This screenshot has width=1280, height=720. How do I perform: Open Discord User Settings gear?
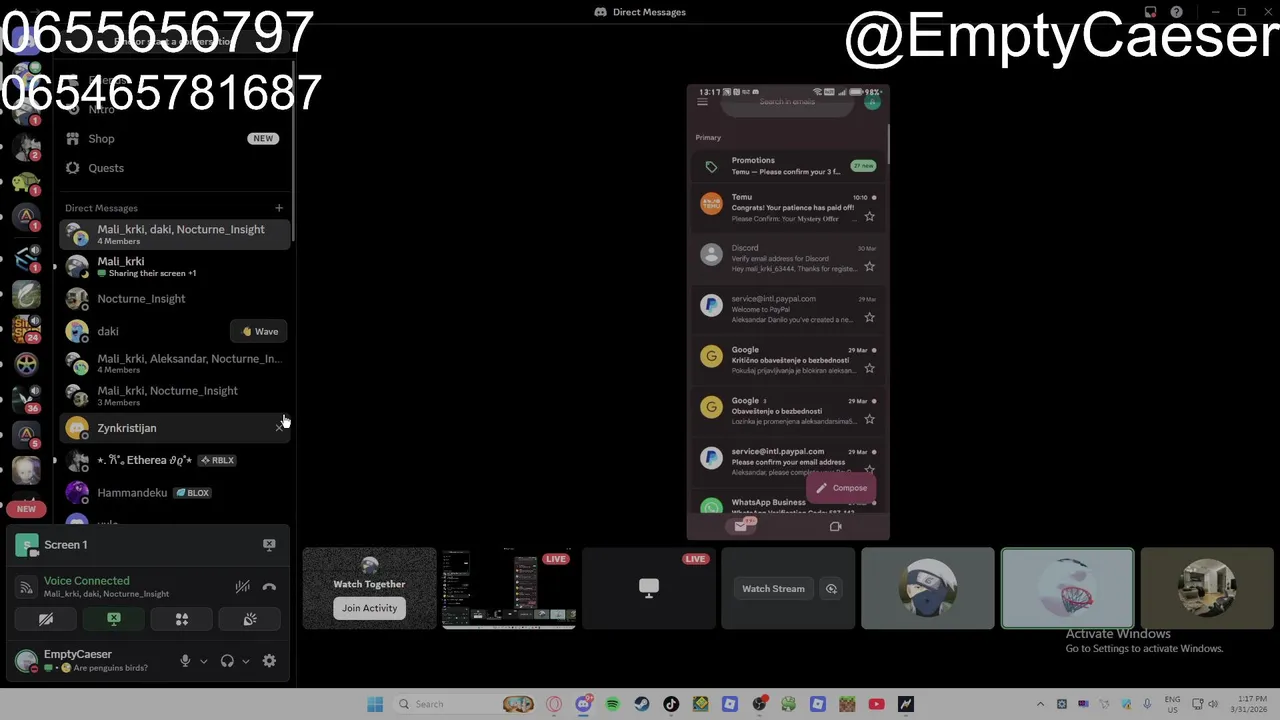pyautogui.click(x=269, y=661)
